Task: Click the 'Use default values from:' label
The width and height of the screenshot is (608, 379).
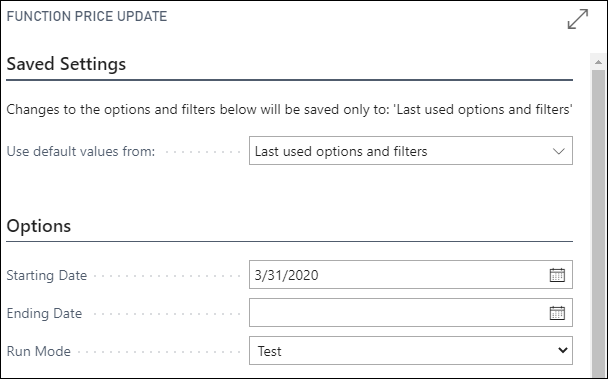Action: [81, 151]
